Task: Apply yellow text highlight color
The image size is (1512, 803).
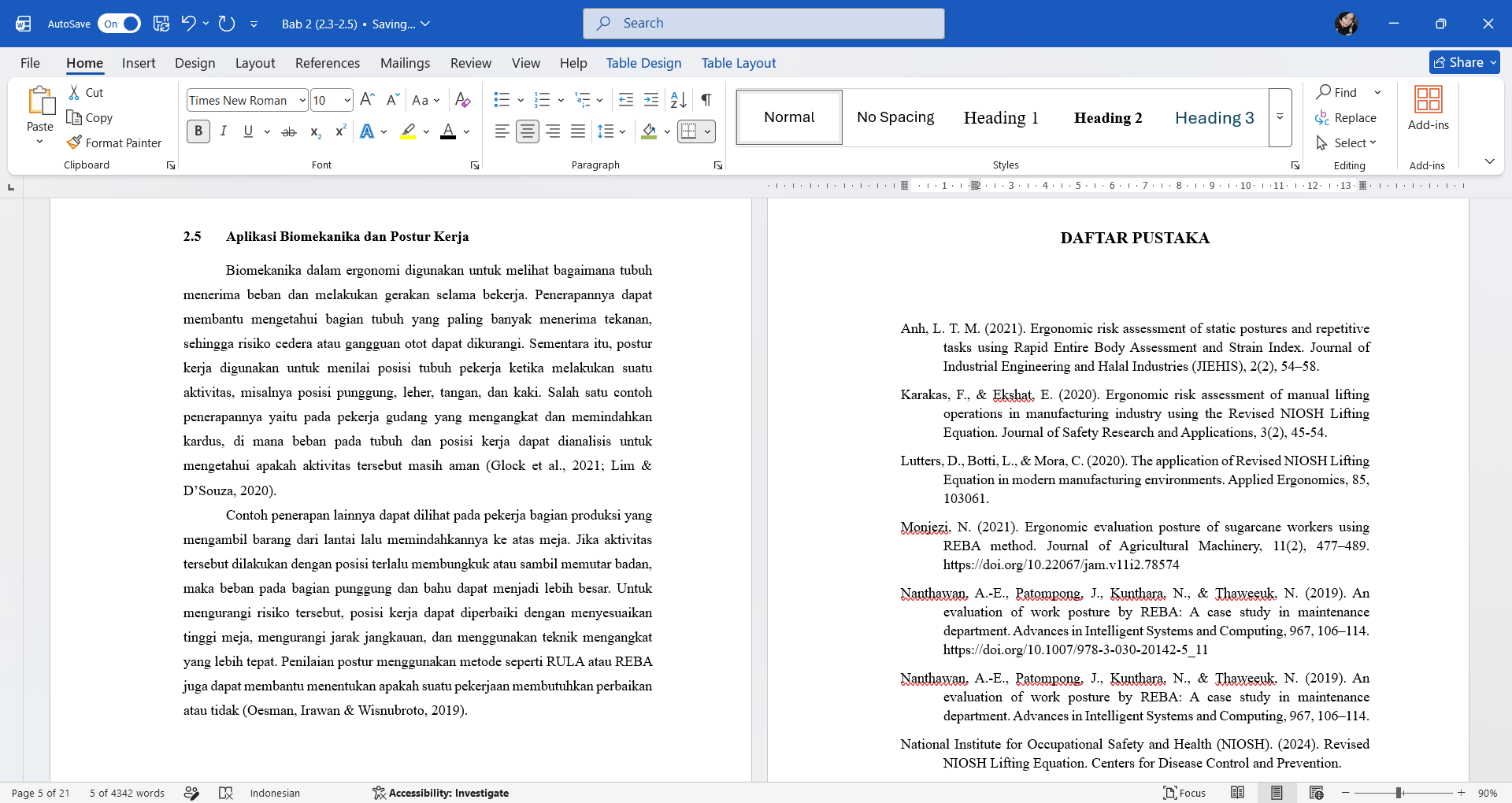Action: (x=408, y=131)
